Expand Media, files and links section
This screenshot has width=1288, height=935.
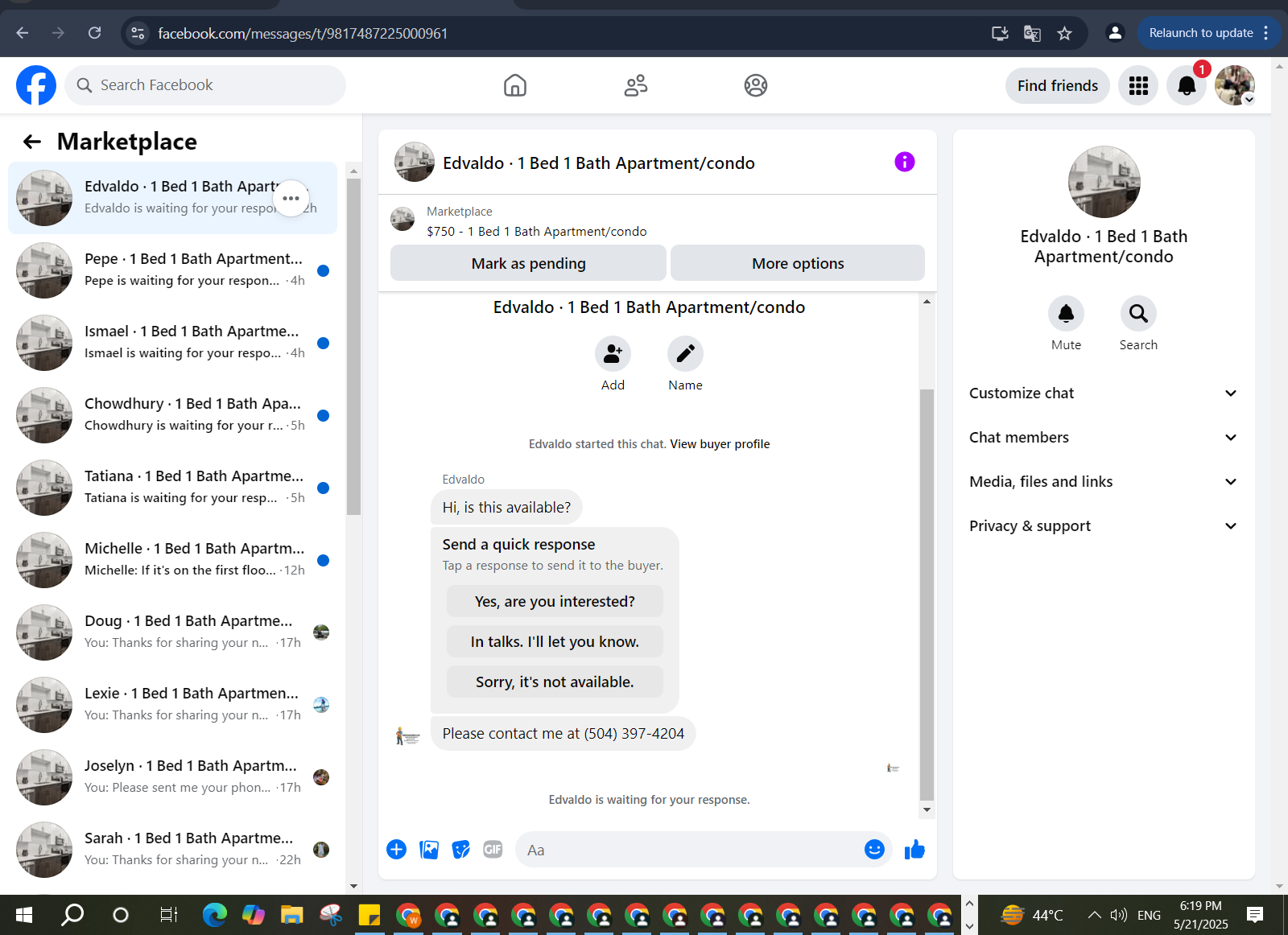coord(1103,482)
